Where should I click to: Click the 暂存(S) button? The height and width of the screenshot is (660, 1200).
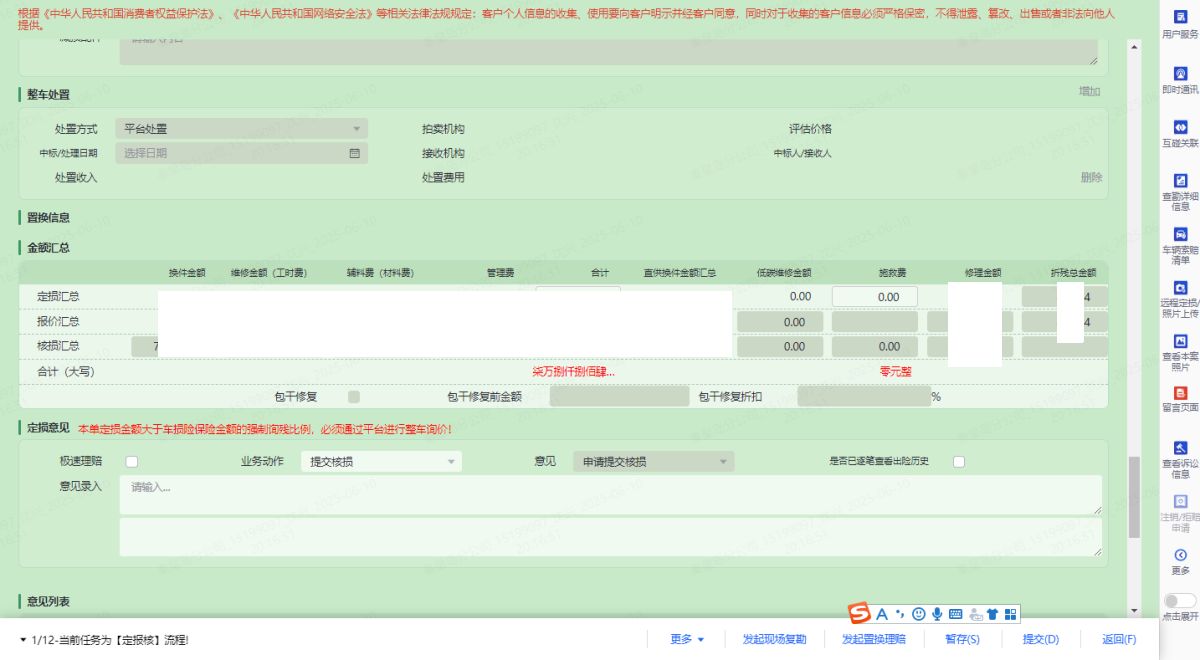(x=962, y=639)
